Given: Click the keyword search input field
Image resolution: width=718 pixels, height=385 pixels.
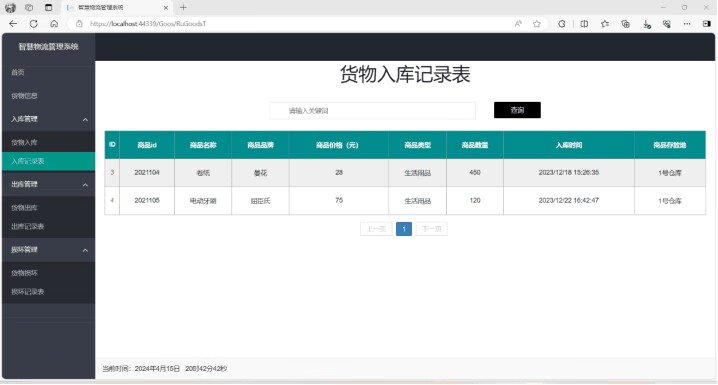Looking at the screenshot, I should (373, 111).
